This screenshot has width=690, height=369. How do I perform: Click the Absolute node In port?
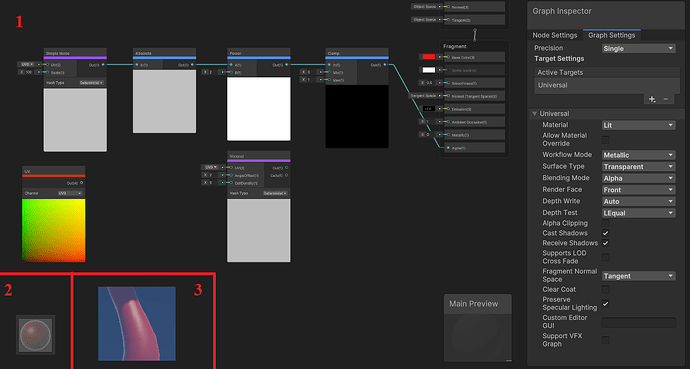[x=137, y=65]
